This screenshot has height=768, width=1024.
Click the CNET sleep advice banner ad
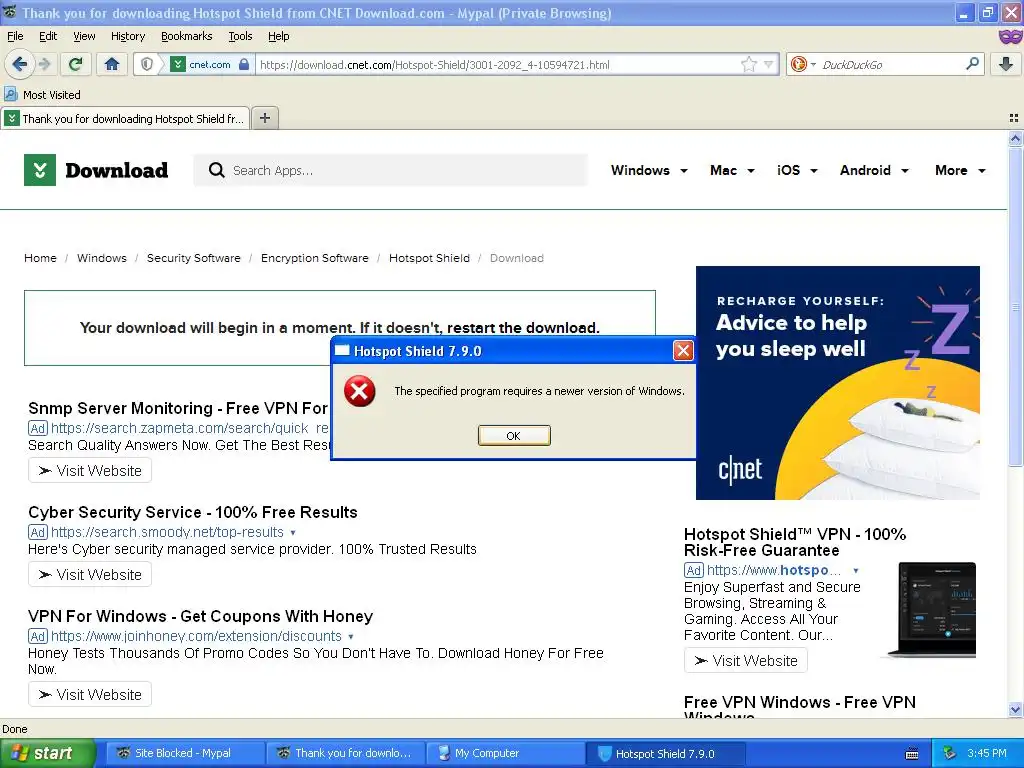click(x=837, y=383)
